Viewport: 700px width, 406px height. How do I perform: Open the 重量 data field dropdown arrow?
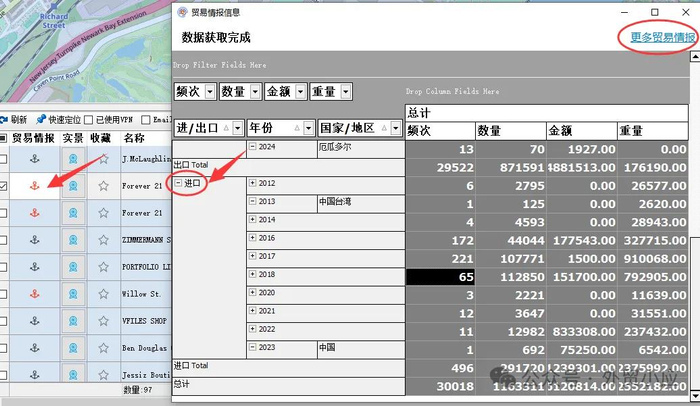coord(346,92)
